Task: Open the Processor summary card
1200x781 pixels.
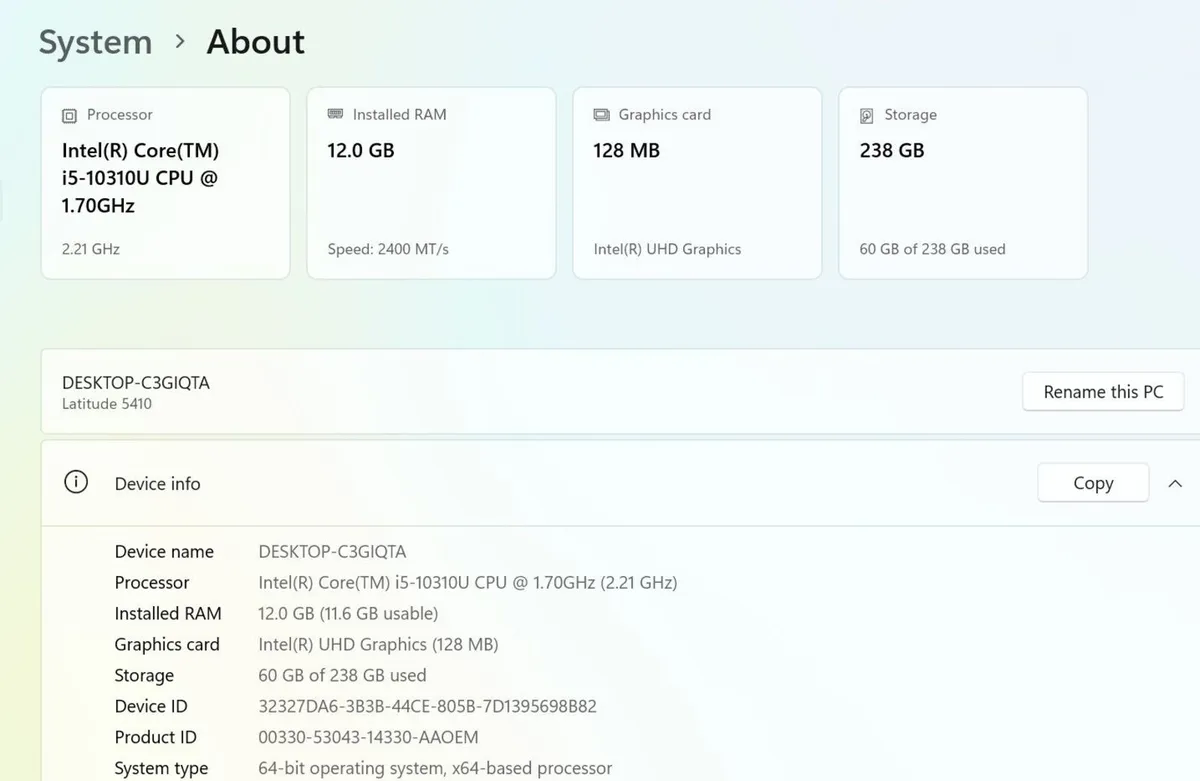Action: [x=165, y=183]
